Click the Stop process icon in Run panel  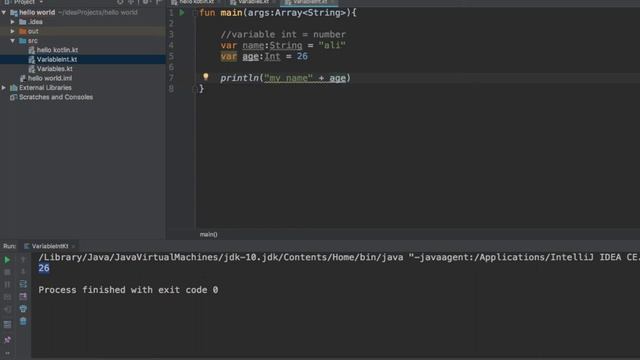(7, 272)
